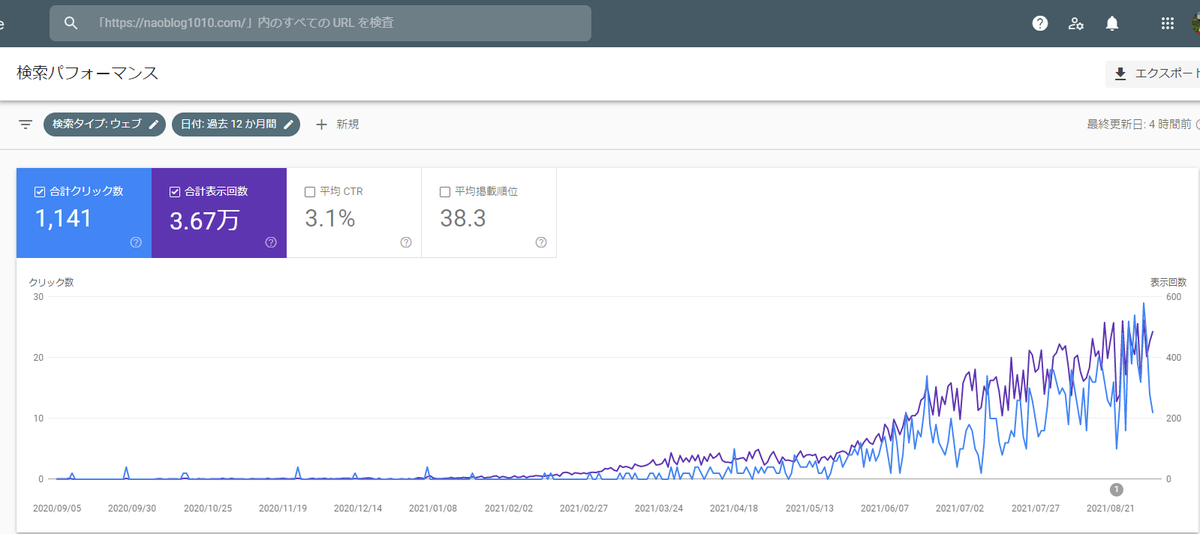The image size is (1200, 534).
Task: Click the エクスポート download button
Action: pyautogui.click(x=1153, y=74)
